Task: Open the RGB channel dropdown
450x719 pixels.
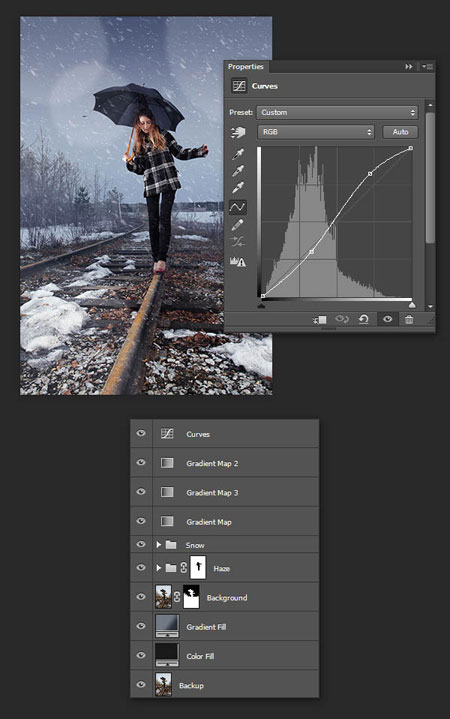Action: (x=316, y=132)
